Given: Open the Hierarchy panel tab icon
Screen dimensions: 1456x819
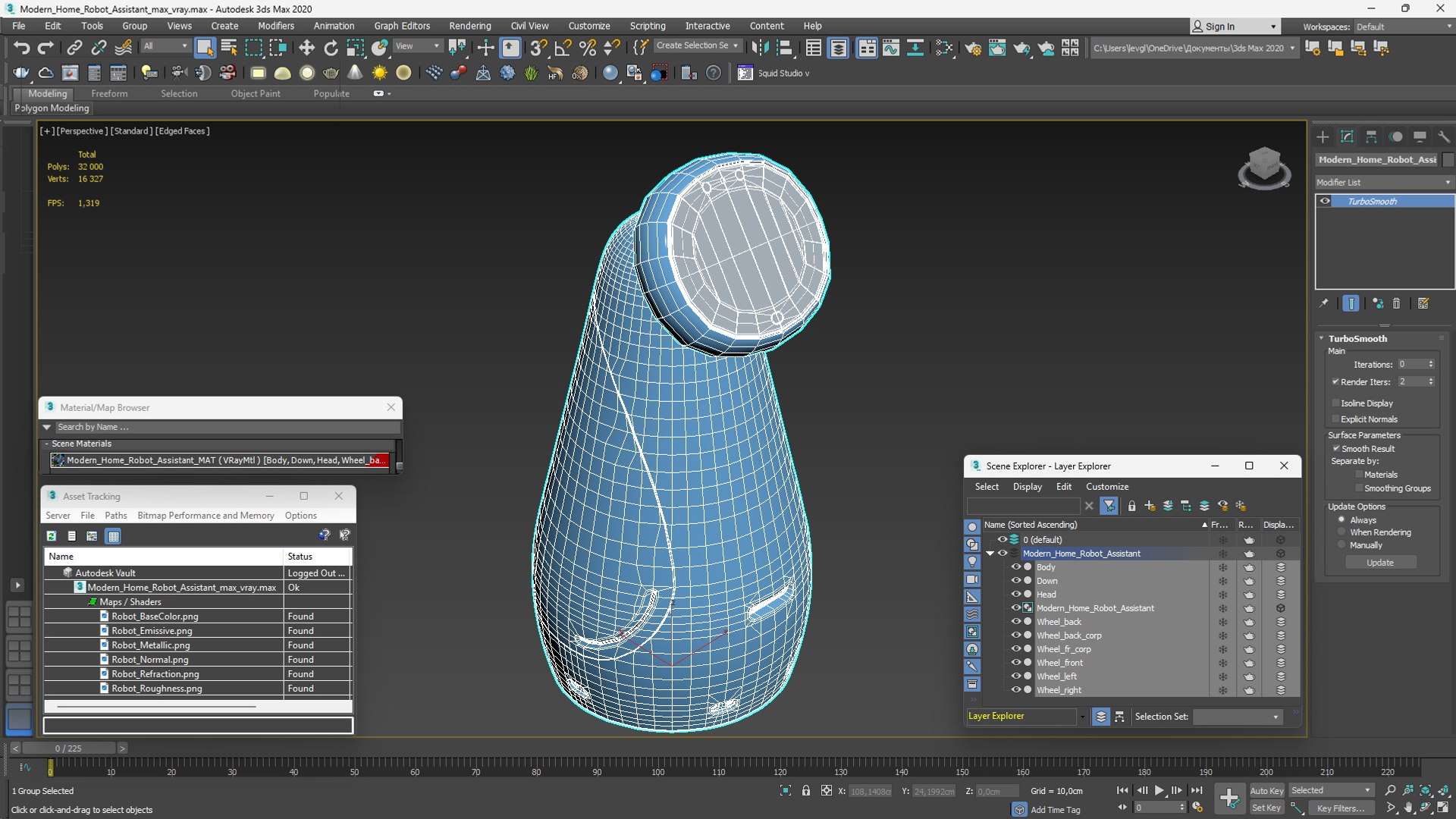Looking at the screenshot, I should [1371, 137].
